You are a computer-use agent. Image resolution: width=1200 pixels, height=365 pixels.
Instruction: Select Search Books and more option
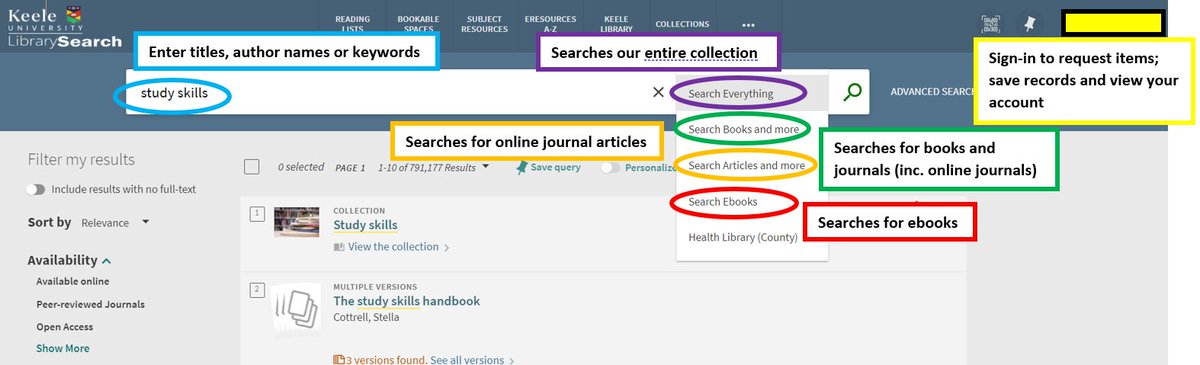point(752,129)
